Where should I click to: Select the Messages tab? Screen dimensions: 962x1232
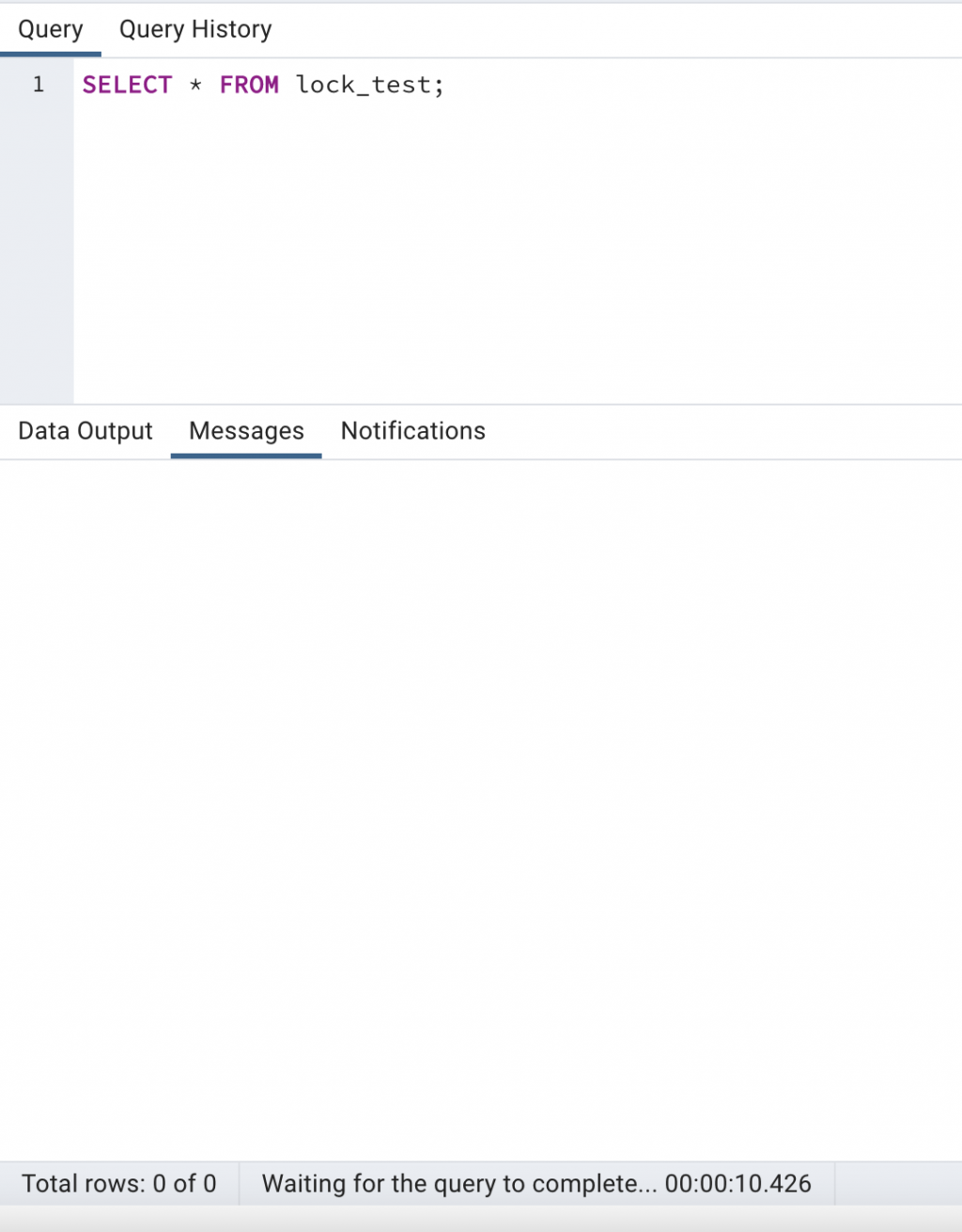(x=246, y=431)
